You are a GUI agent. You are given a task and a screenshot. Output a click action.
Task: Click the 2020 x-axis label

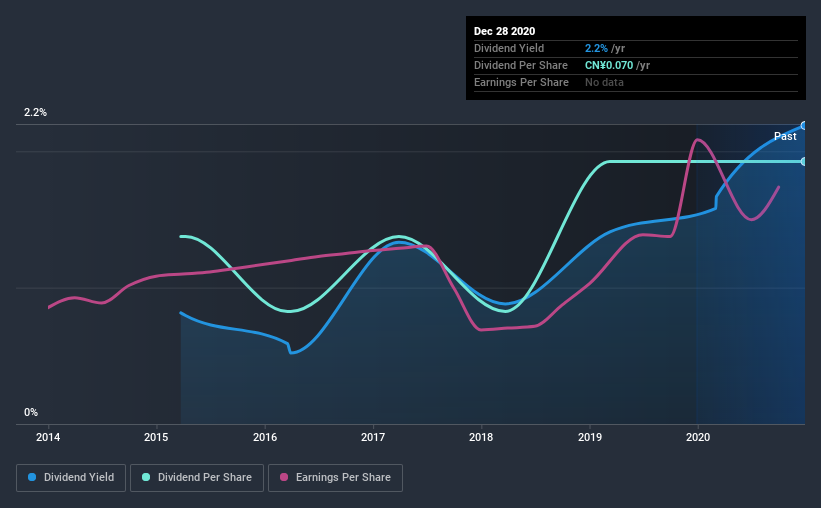(698, 437)
